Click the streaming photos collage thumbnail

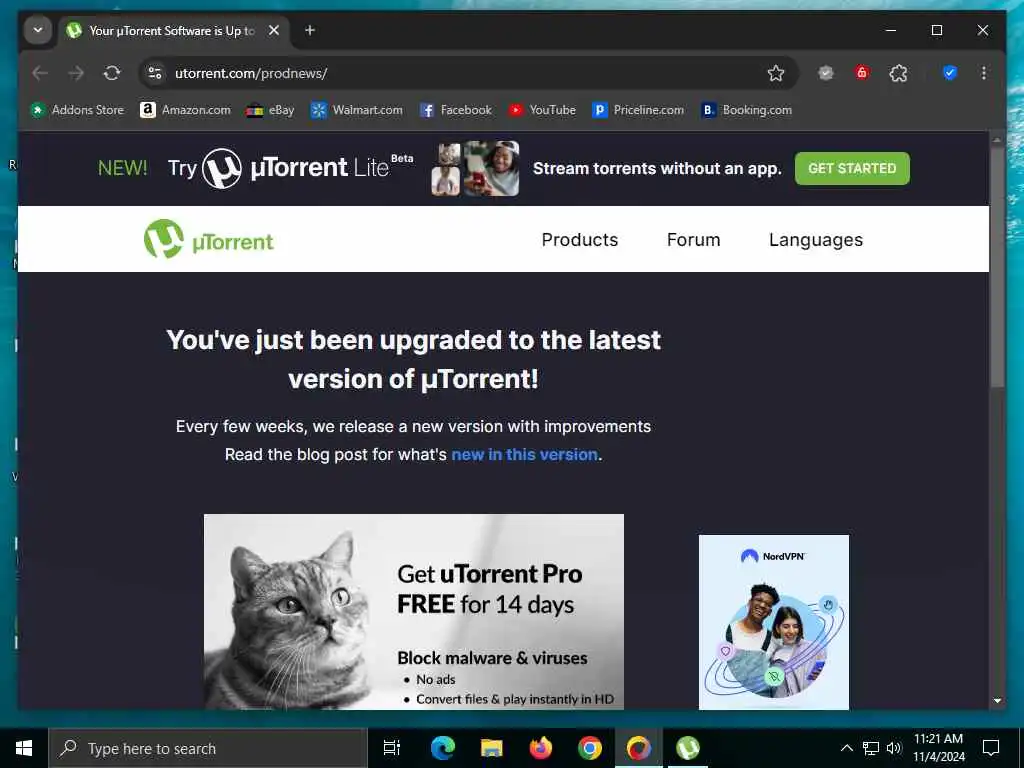point(475,168)
